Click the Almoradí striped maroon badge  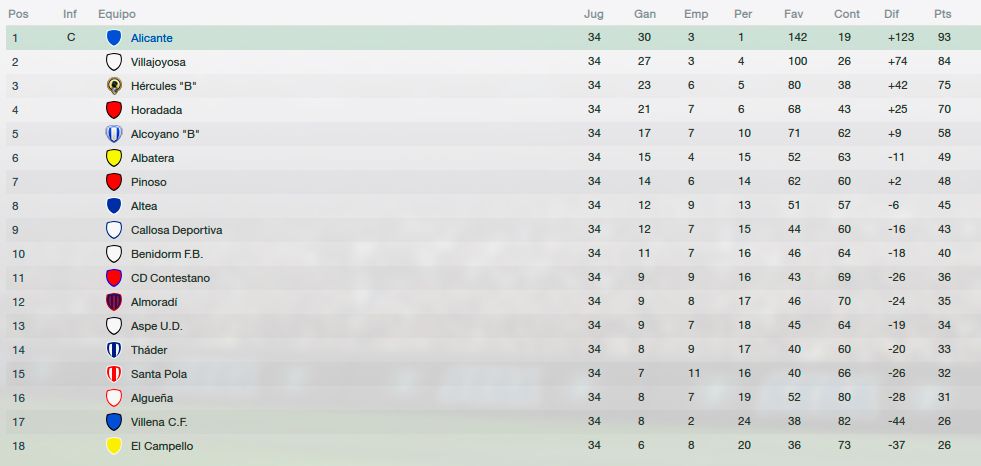pos(114,301)
